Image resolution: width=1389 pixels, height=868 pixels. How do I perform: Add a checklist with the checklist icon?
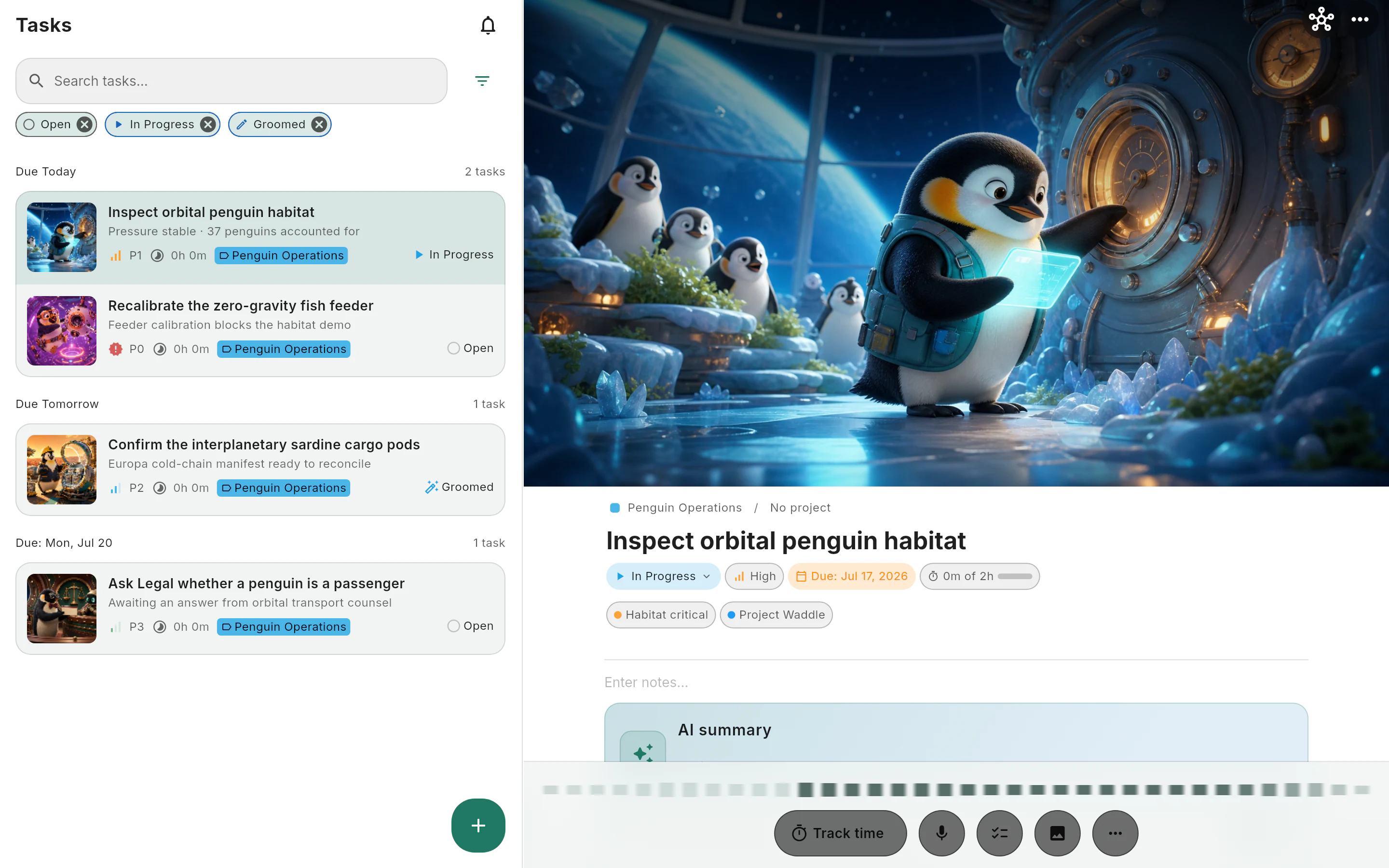(x=999, y=833)
